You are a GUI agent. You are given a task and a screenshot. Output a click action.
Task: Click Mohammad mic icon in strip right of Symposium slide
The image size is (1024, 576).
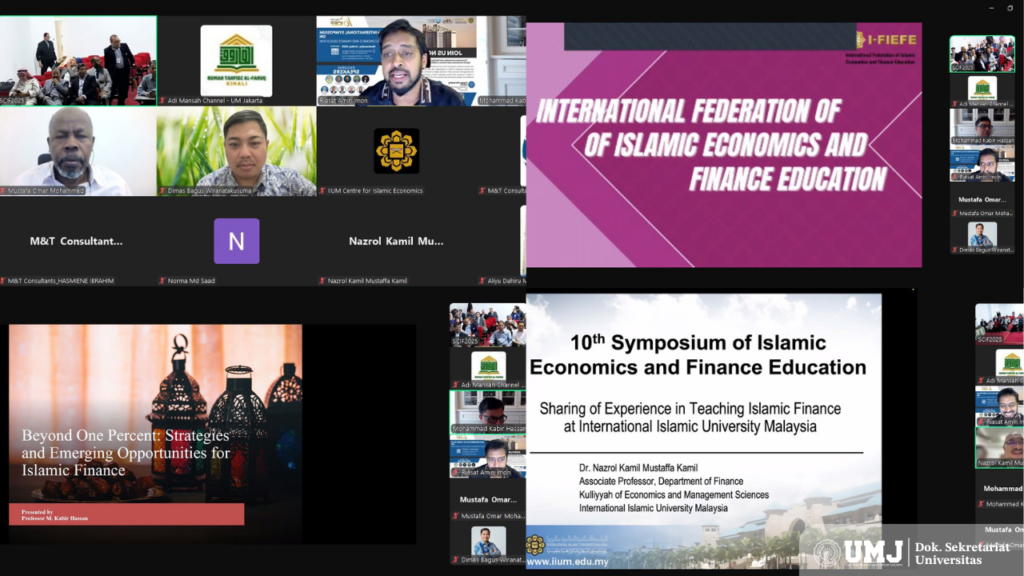click(x=981, y=504)
